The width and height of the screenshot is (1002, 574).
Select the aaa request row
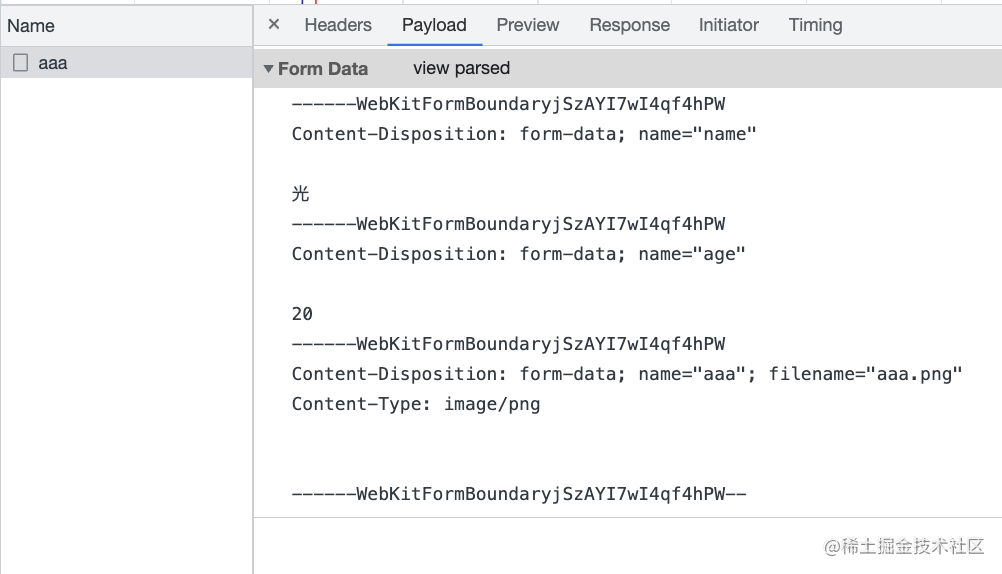pyautogui.click(x=127, y=63)
